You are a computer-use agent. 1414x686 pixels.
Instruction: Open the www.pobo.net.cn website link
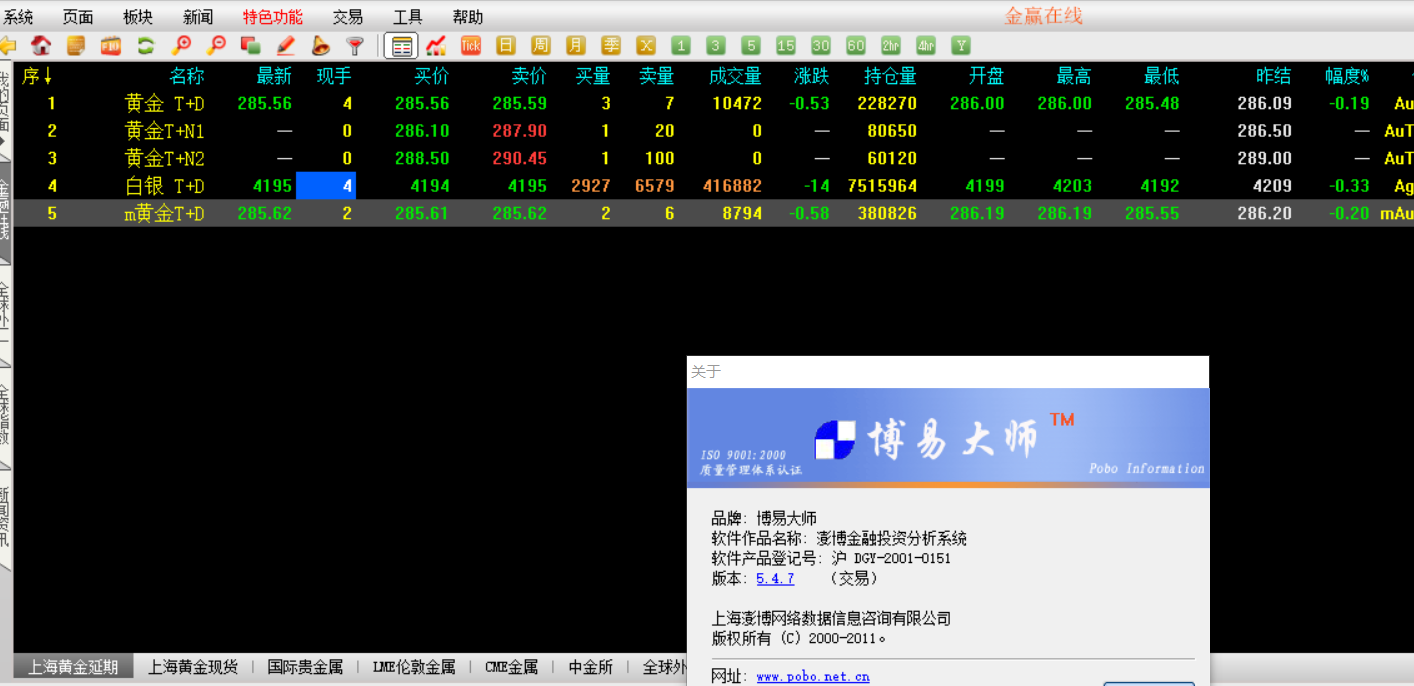[x=812, y=677]
